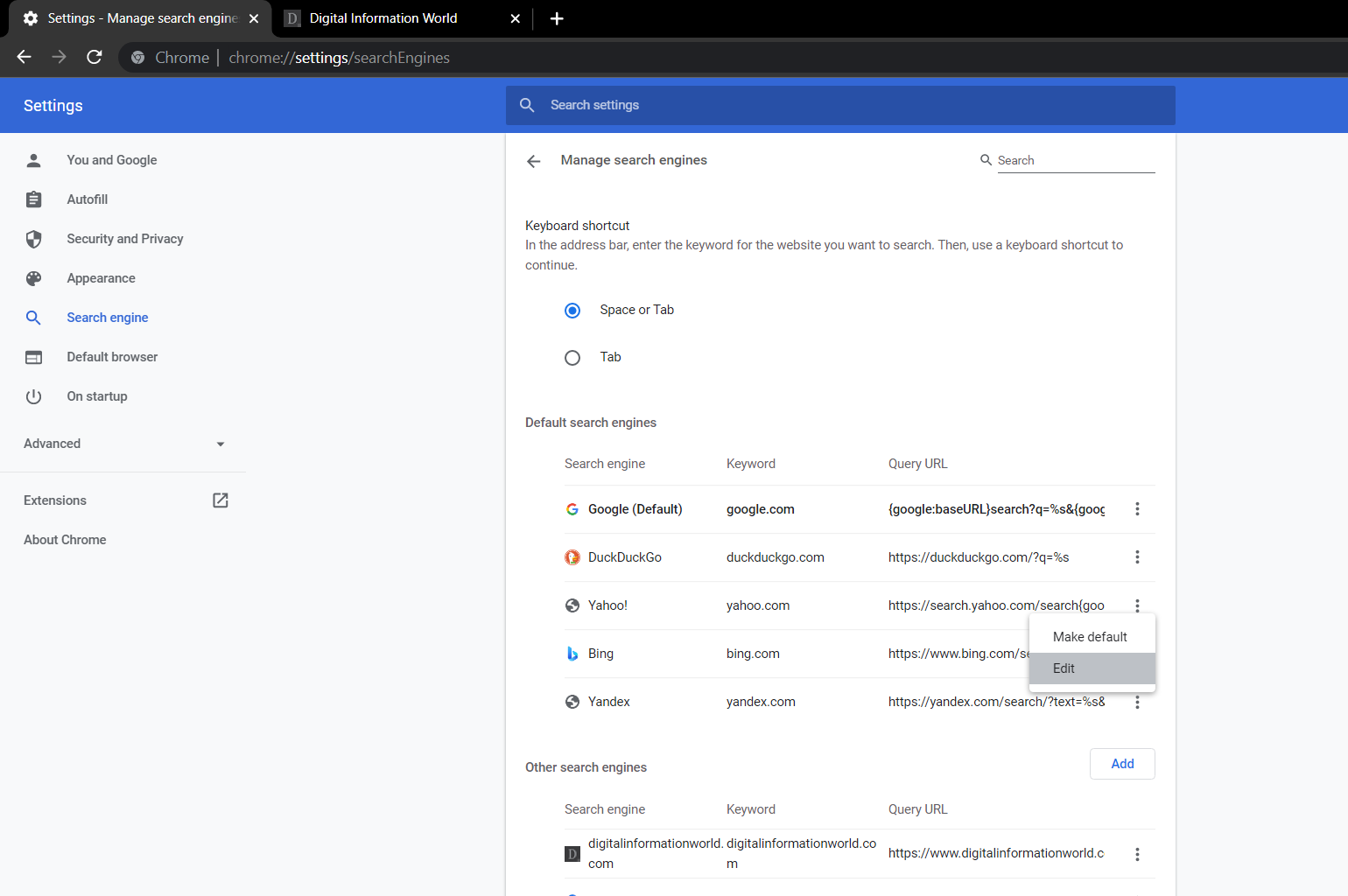Reload the current page
Image resolution: width=1348 pixels, height=896 pixels.
[x=95, y=57]
